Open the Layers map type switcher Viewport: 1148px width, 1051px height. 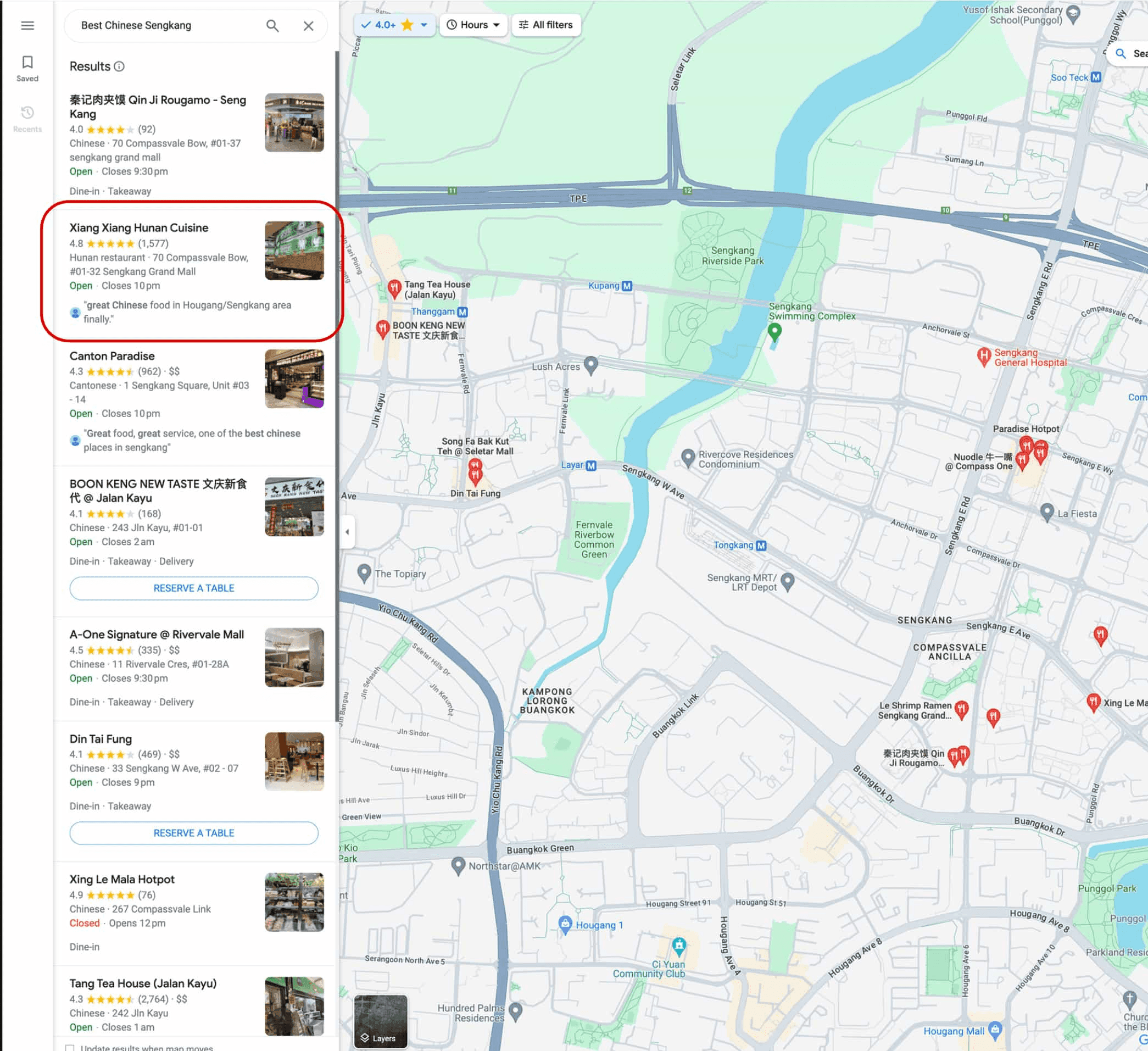(381, 1021)
